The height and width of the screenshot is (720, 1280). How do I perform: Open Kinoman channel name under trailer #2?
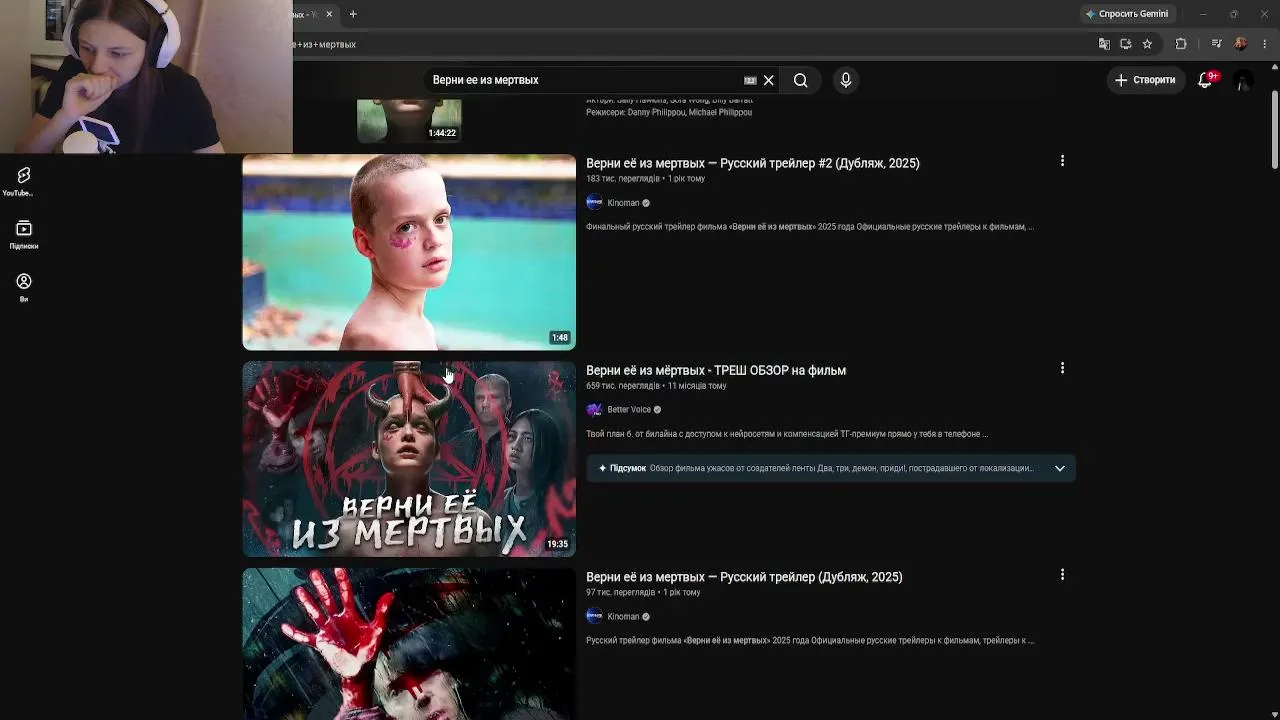(x=623, y=203)
